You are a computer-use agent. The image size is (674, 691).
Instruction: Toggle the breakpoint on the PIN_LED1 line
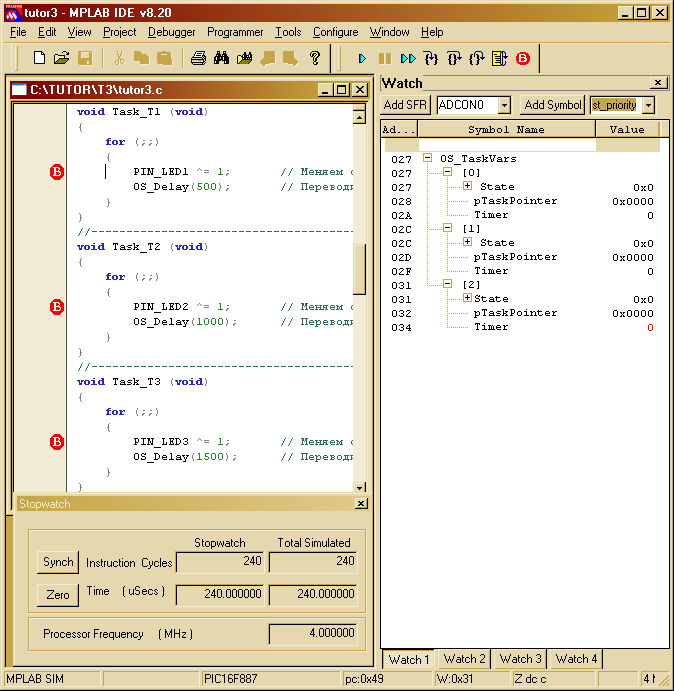coord(57,172)
